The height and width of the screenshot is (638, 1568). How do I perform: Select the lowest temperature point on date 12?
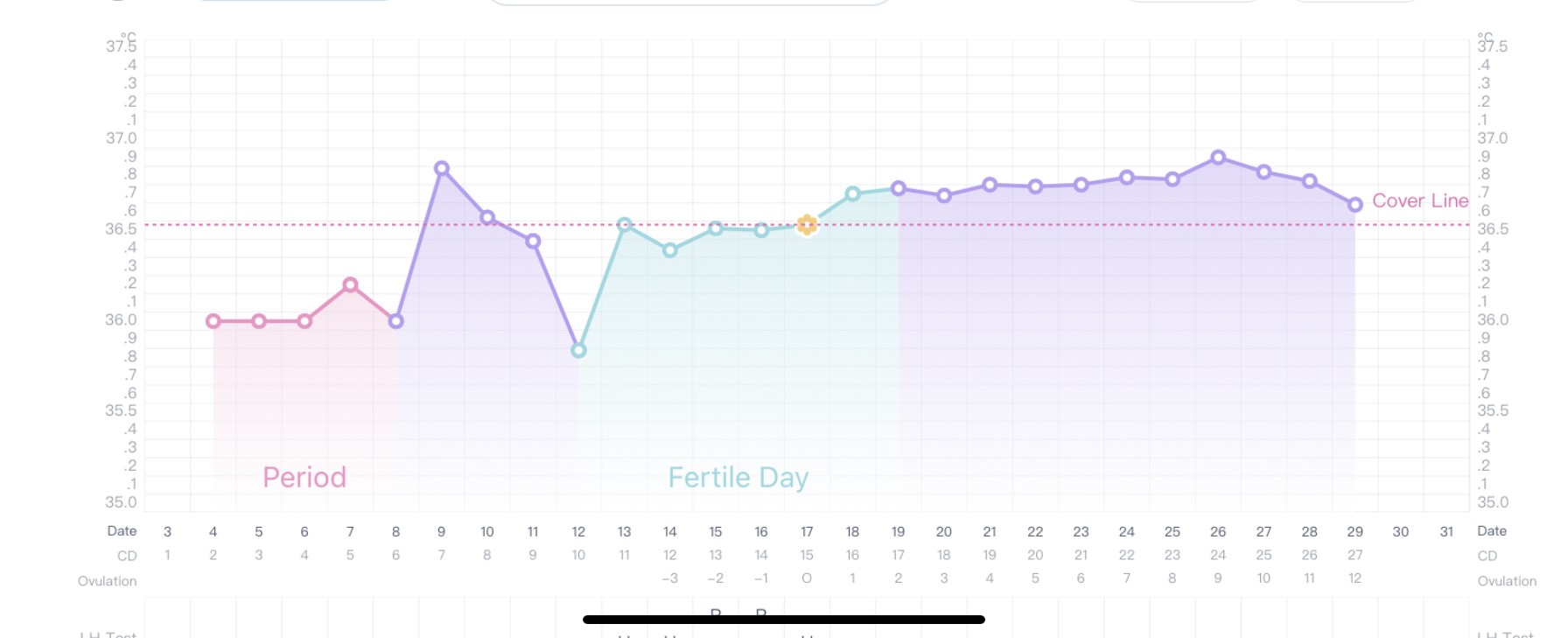tap(578, 350)
